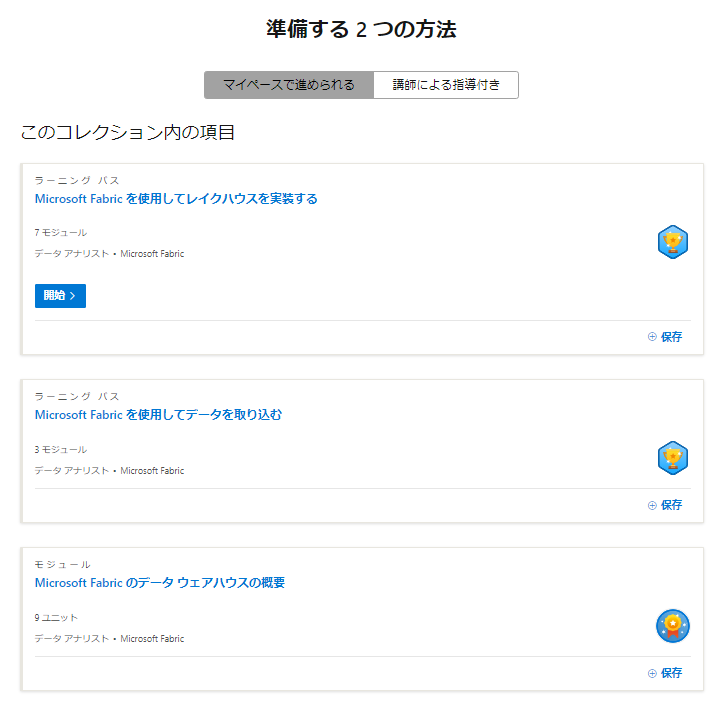Screen dimensions: 719x705
Task: Switch to the 講師による指導付き tab
Action: 446,85
